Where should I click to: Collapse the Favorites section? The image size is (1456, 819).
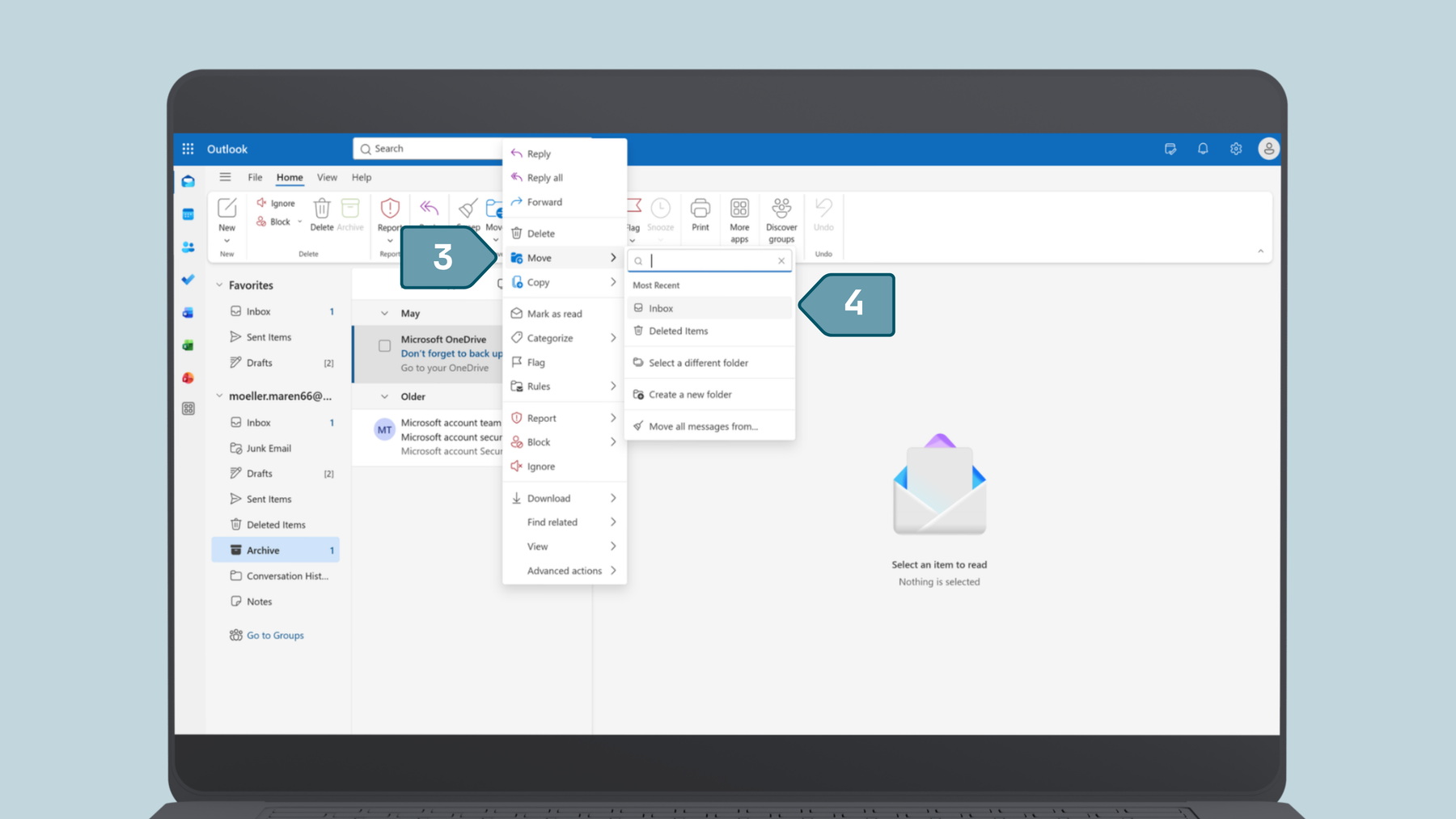pos(219,285)
